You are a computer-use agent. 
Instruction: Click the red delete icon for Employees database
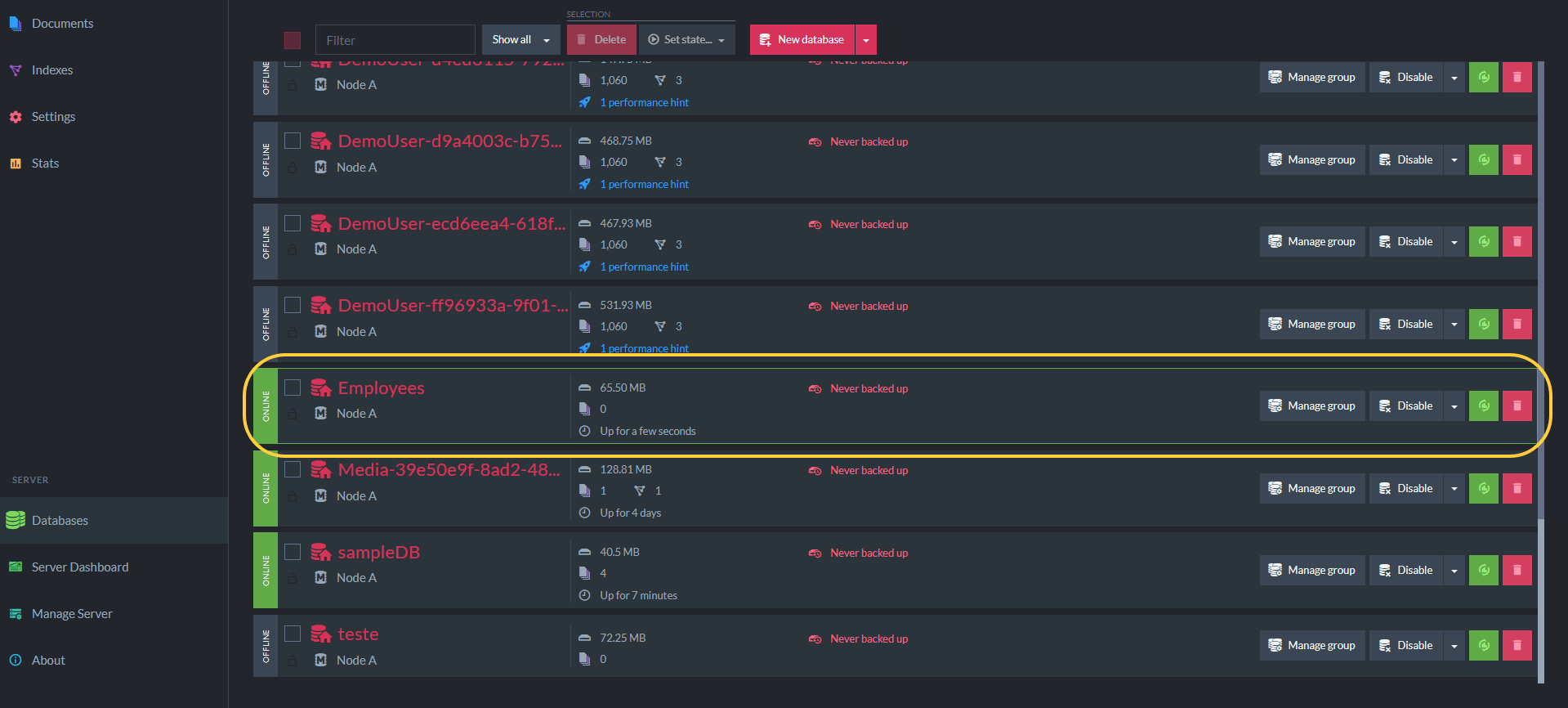(1517, 406)
